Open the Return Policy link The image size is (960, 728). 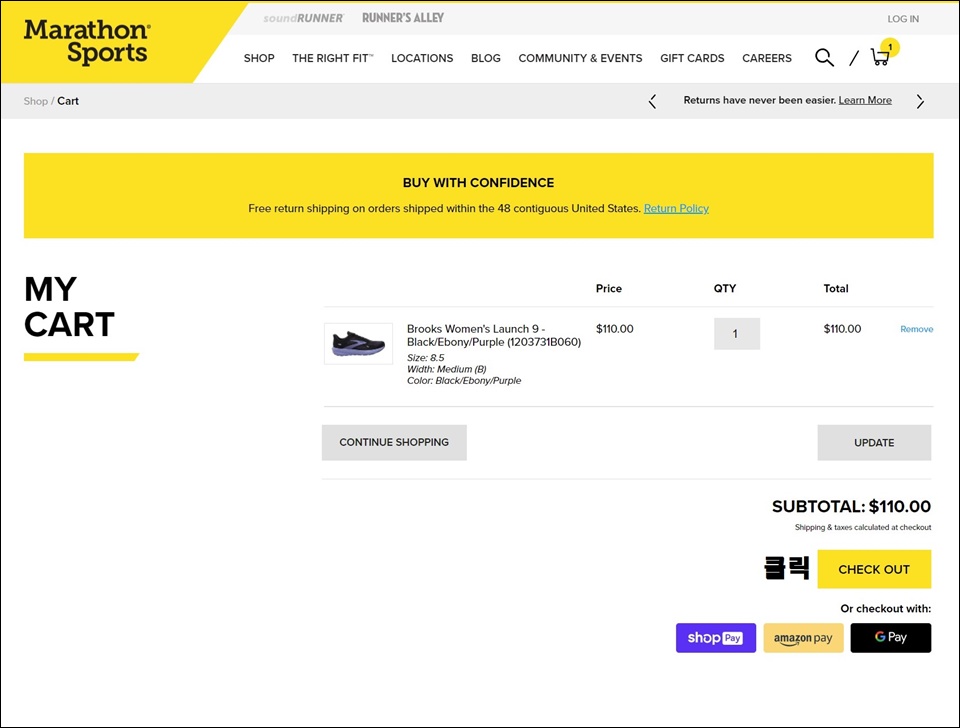[x=676, y=208]
